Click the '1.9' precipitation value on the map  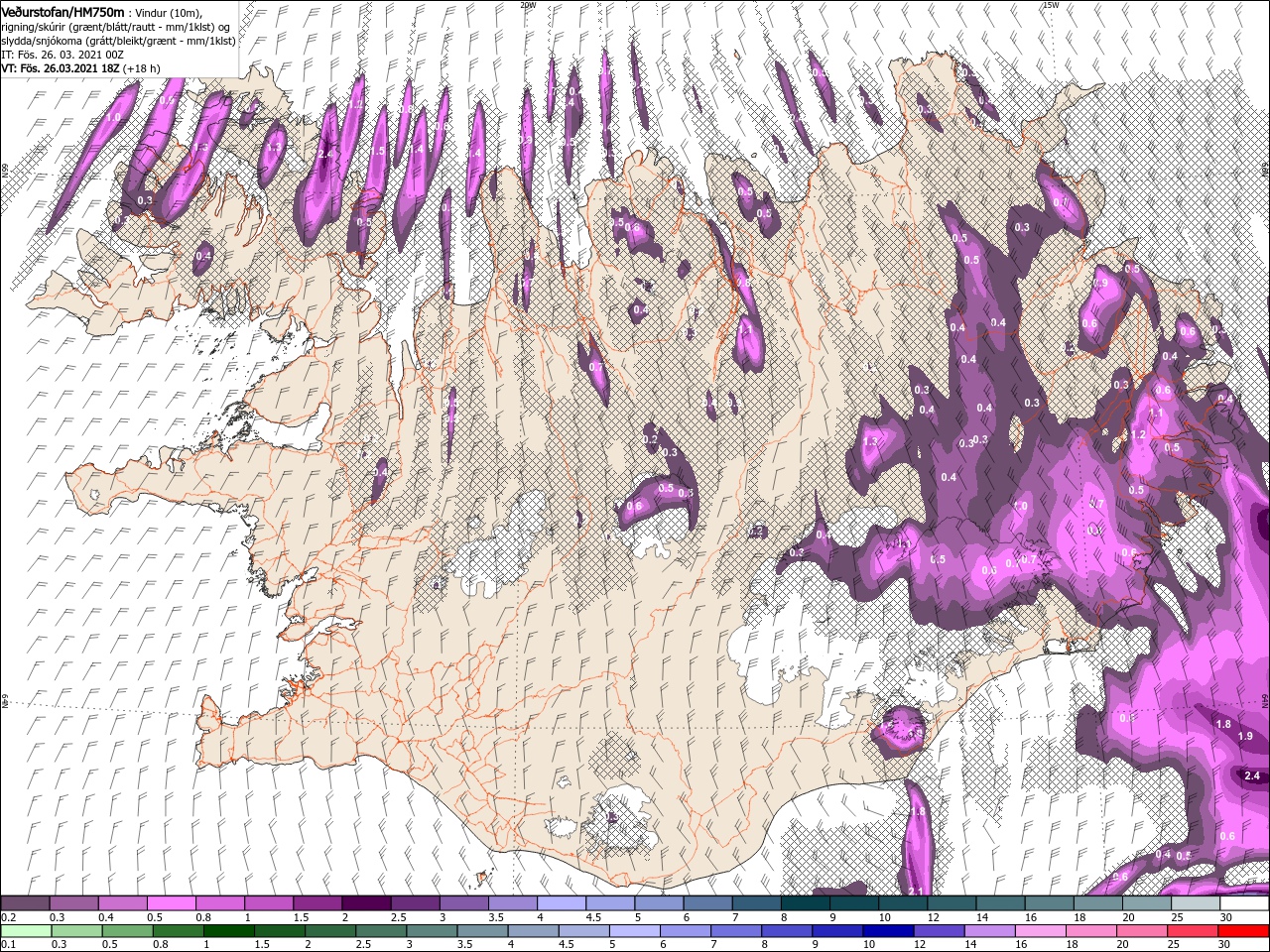click(x=1246, y=736)
